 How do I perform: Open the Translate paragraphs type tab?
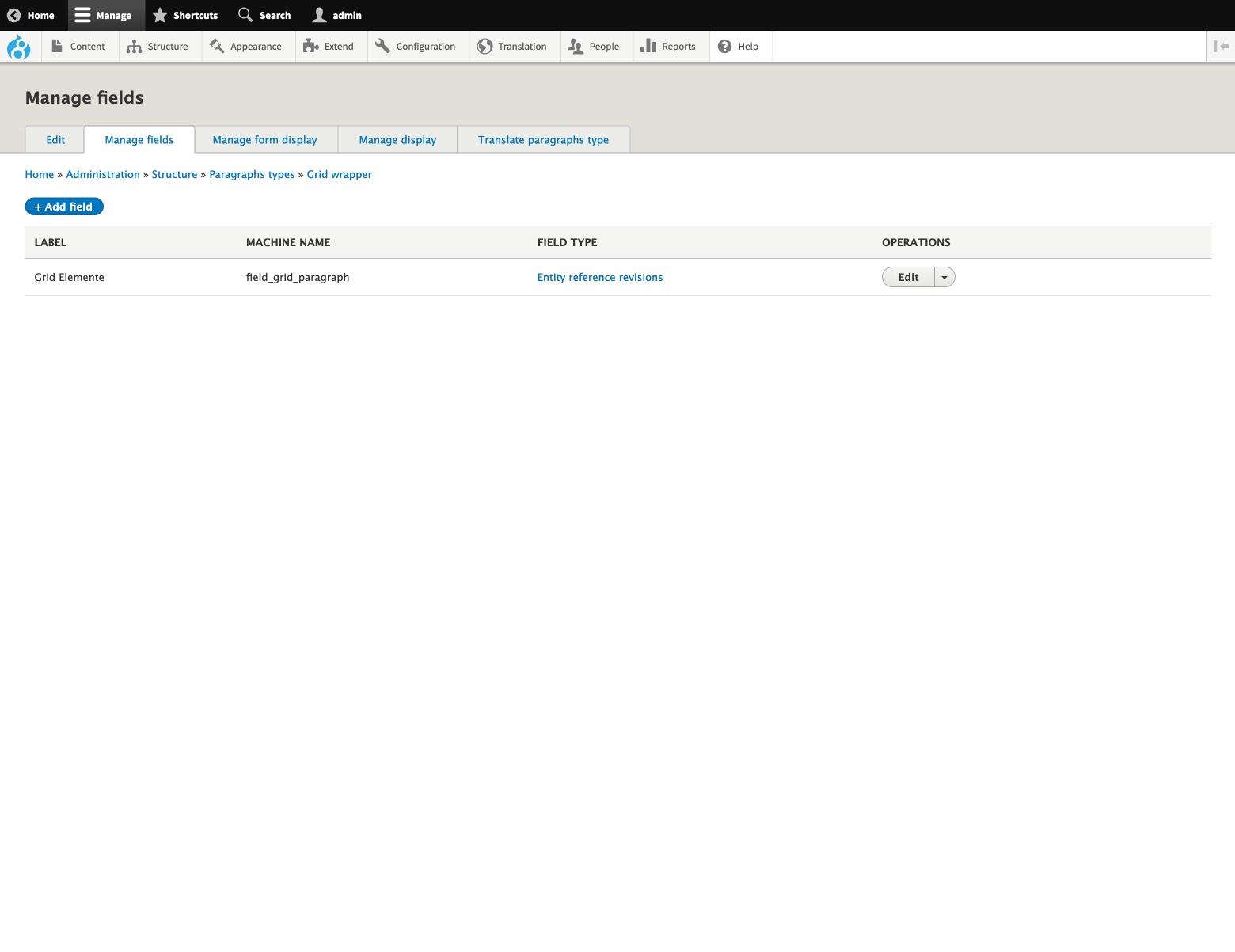[543, 139]
